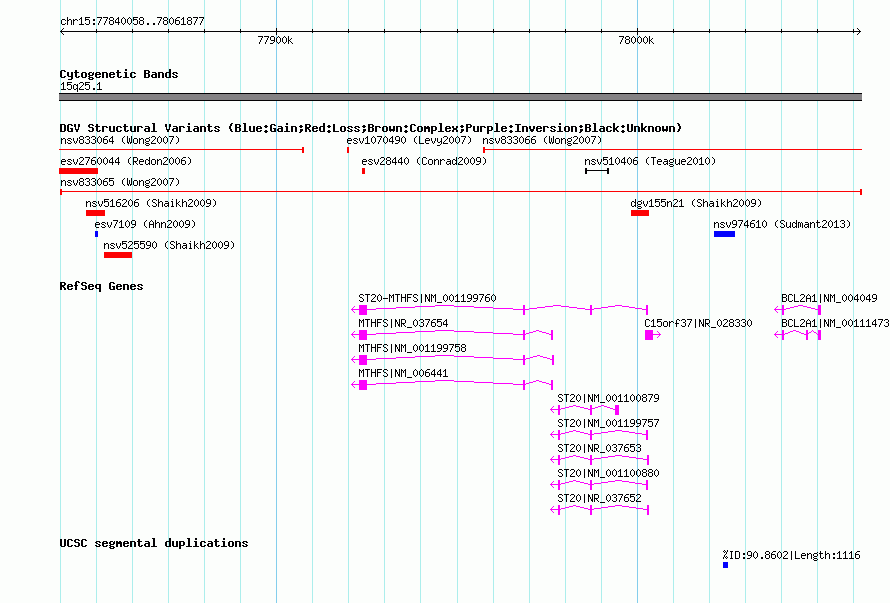Open esv7109 (Ahn2009) label
Image resolution: width=890 pixels, height=603 pixels.
[x=145, y=224]
